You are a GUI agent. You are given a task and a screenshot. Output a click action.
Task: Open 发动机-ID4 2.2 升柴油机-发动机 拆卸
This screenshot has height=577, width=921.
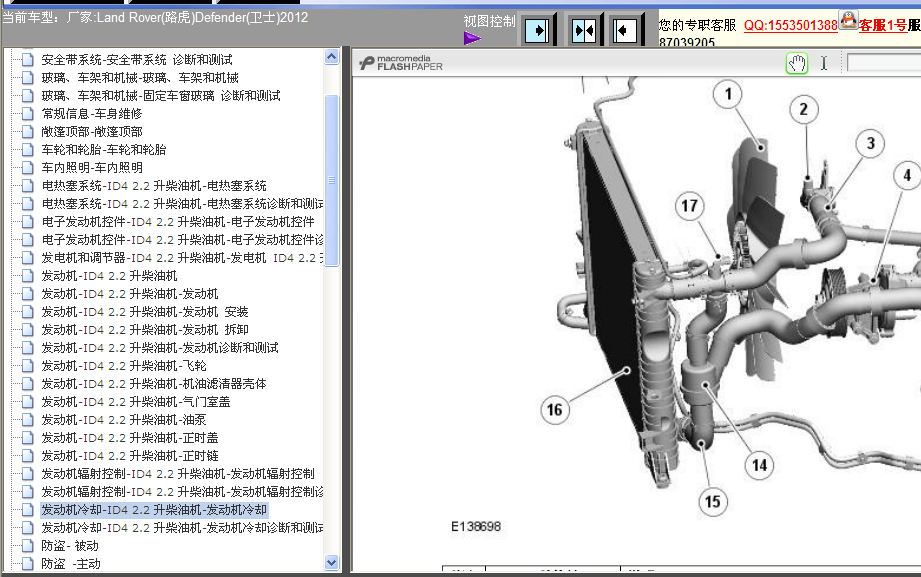[x=145, y=330]
